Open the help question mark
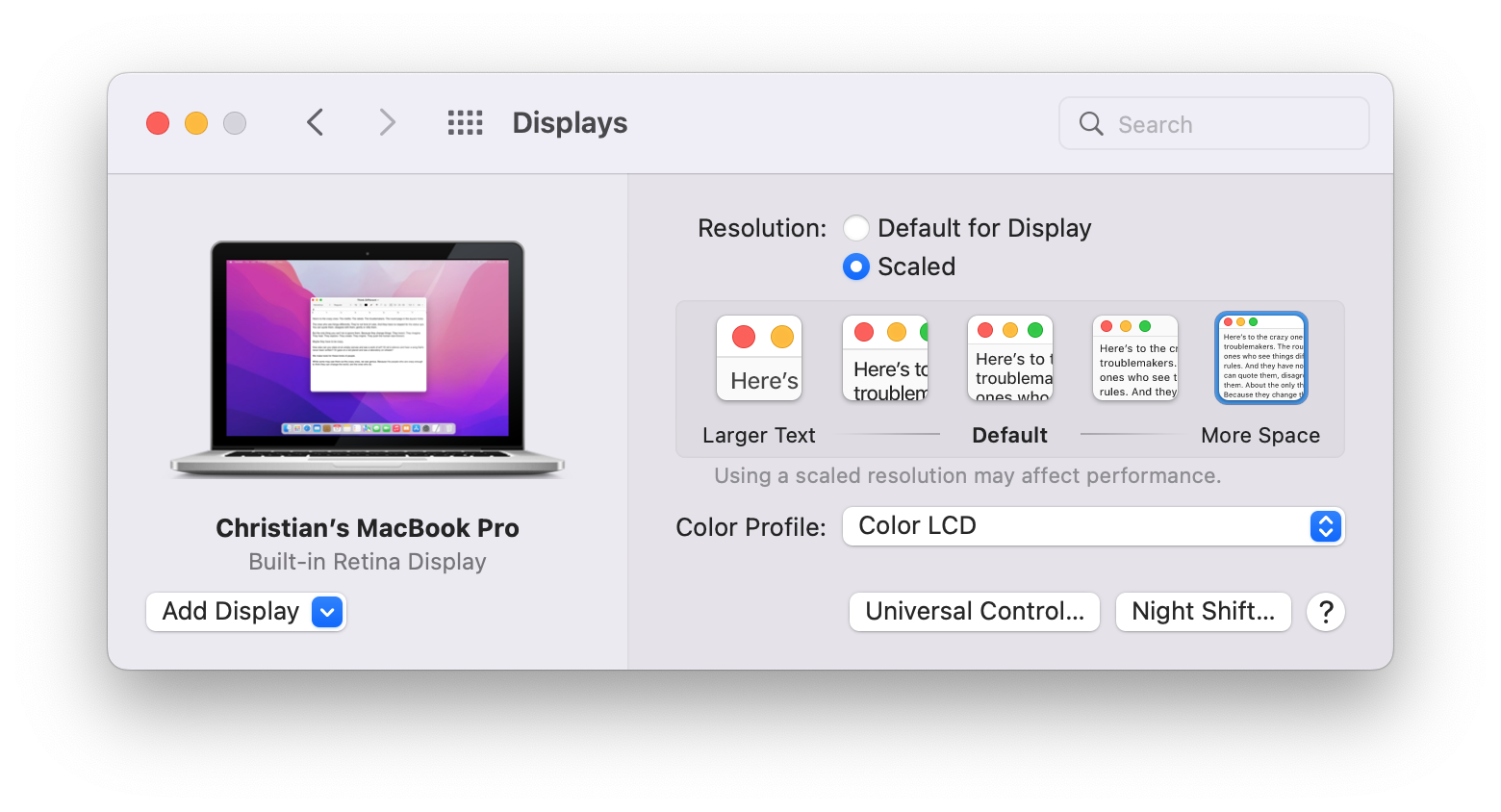Image resolution: width=1501 pixels, height=812 pixels. click(1326, 612)
